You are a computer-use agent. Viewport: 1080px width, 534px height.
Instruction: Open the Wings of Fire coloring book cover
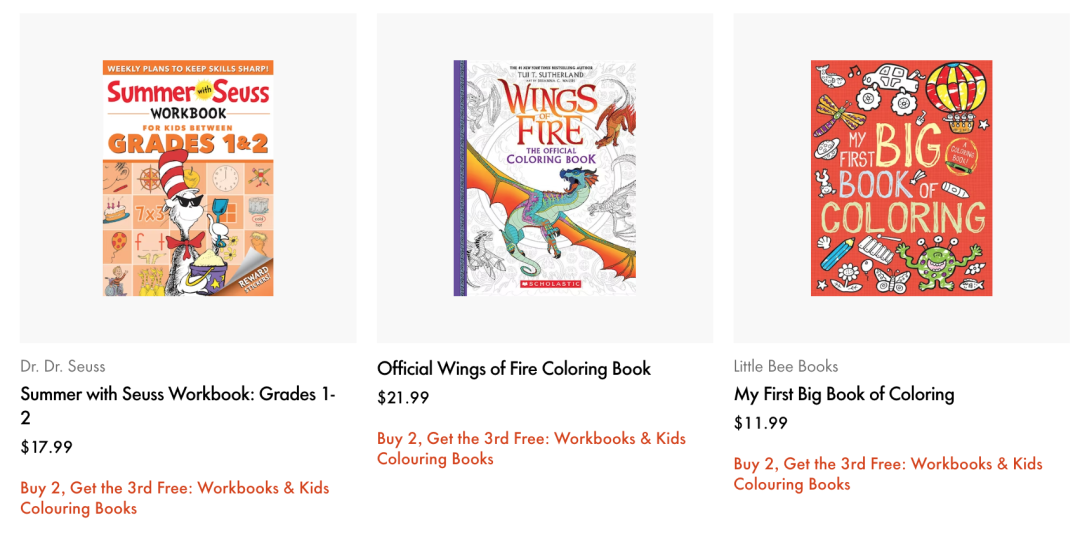point(544,178)
